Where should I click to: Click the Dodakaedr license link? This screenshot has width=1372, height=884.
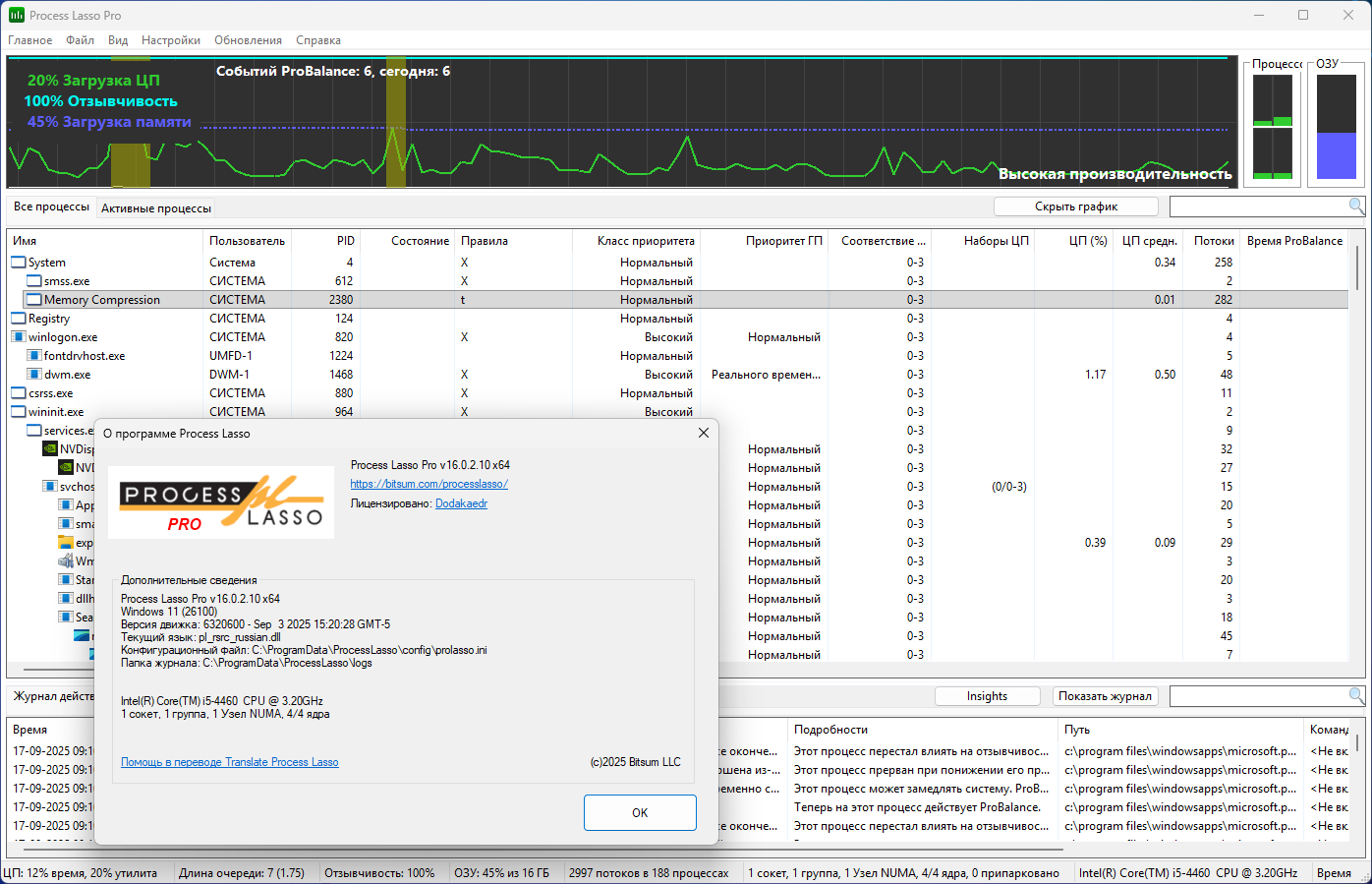[x=461, y=503]
